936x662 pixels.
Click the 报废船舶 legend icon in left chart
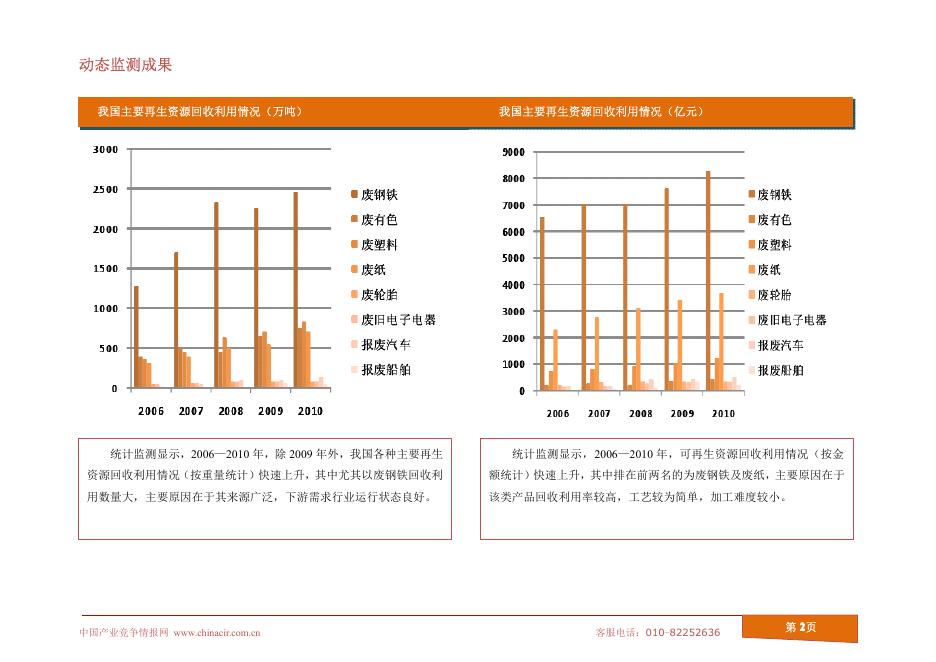pyautogui.click(x=354, y=367)
